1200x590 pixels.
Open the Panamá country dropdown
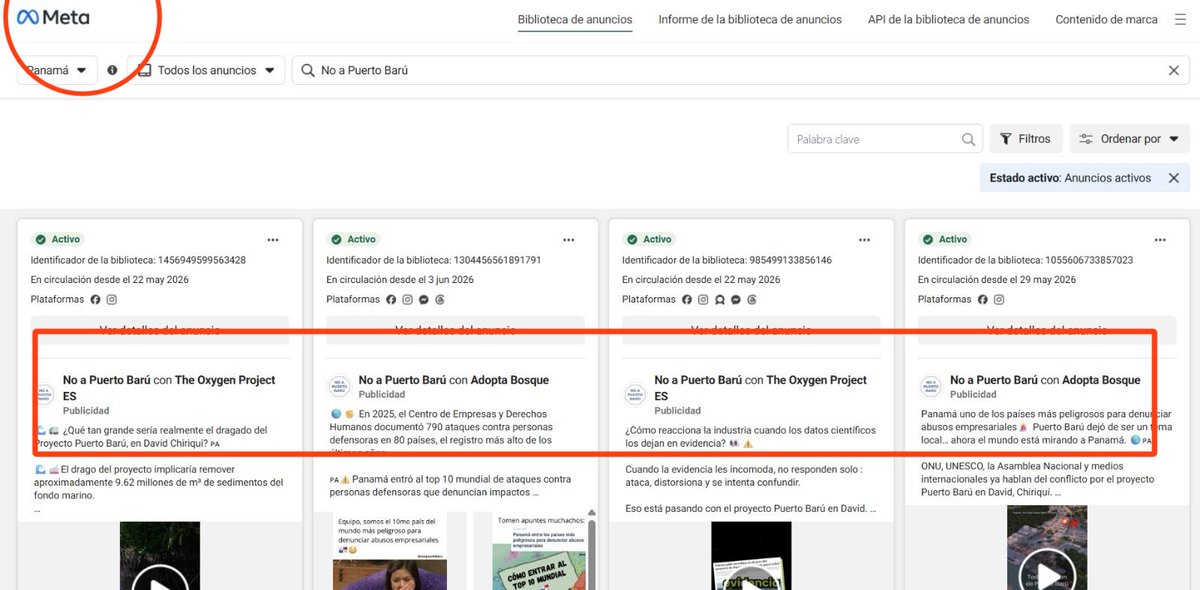pyautogui.click(x=57, y=70)
